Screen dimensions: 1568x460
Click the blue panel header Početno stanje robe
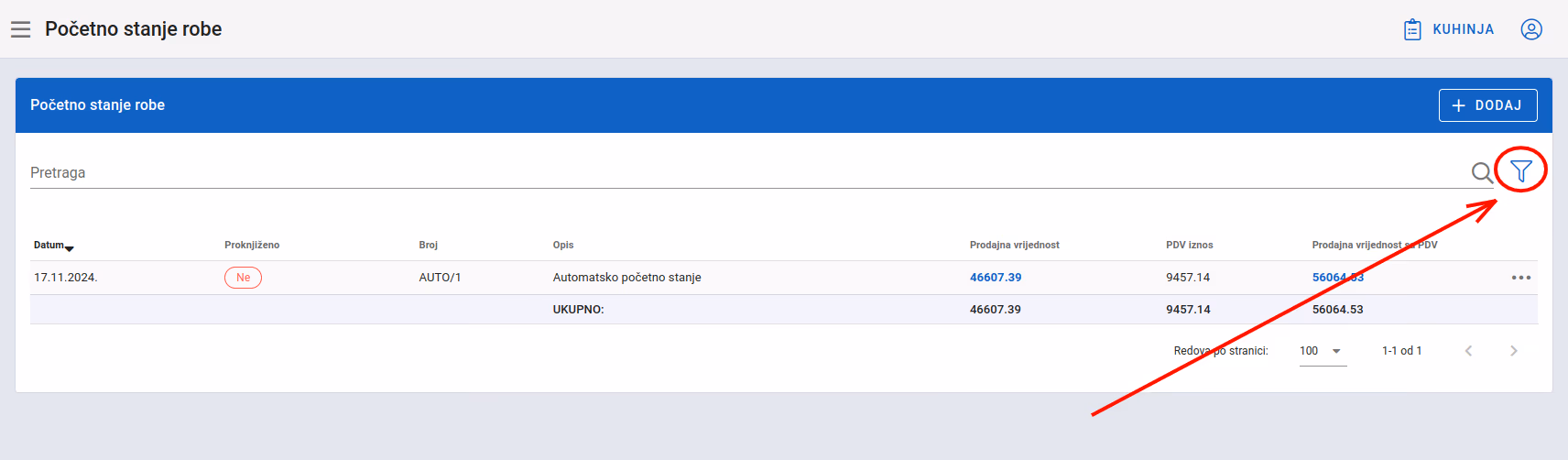click(x=98, y=105)
